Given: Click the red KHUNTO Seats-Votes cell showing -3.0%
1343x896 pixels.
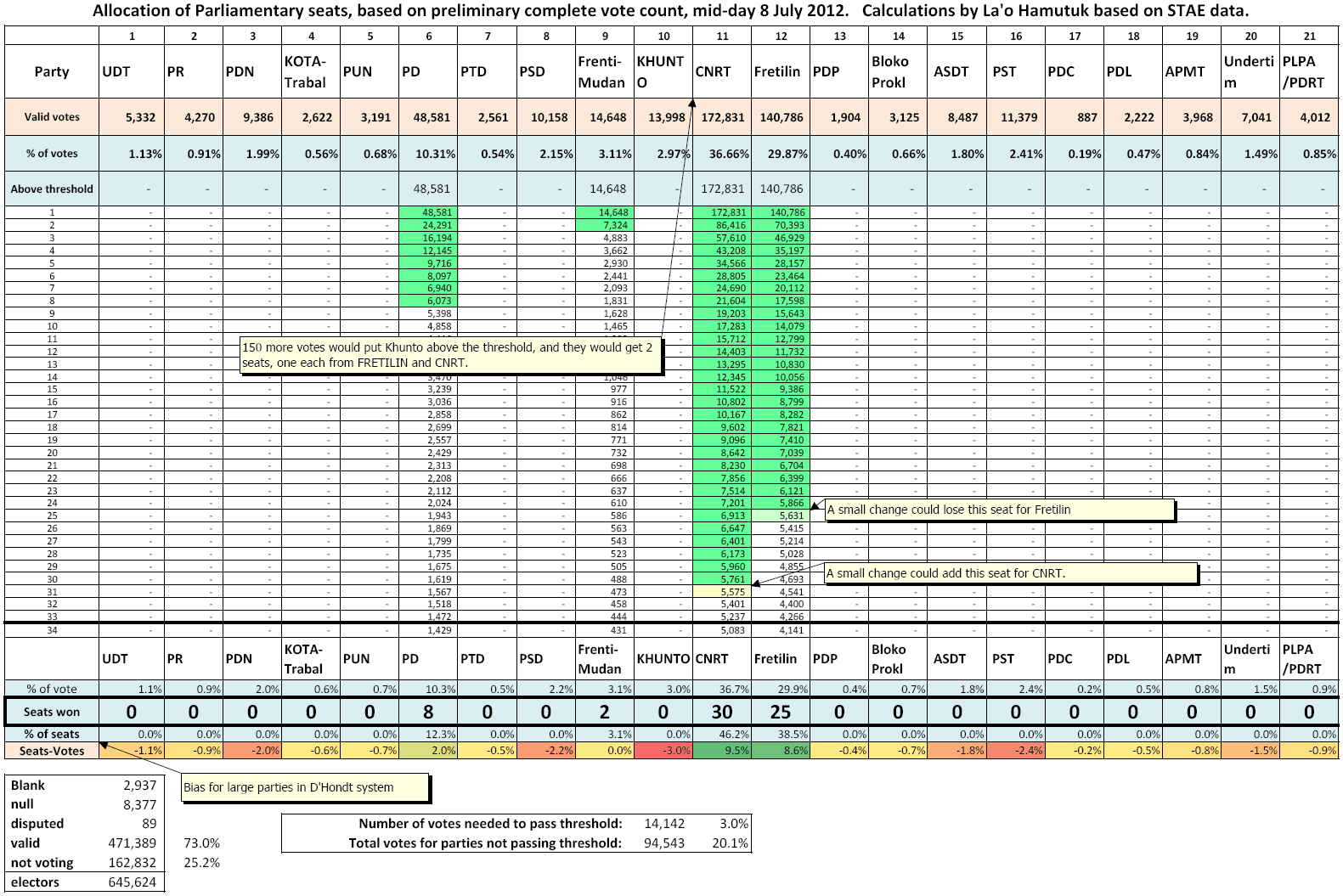Looking at the screenshot, I should tap(663, 751).
